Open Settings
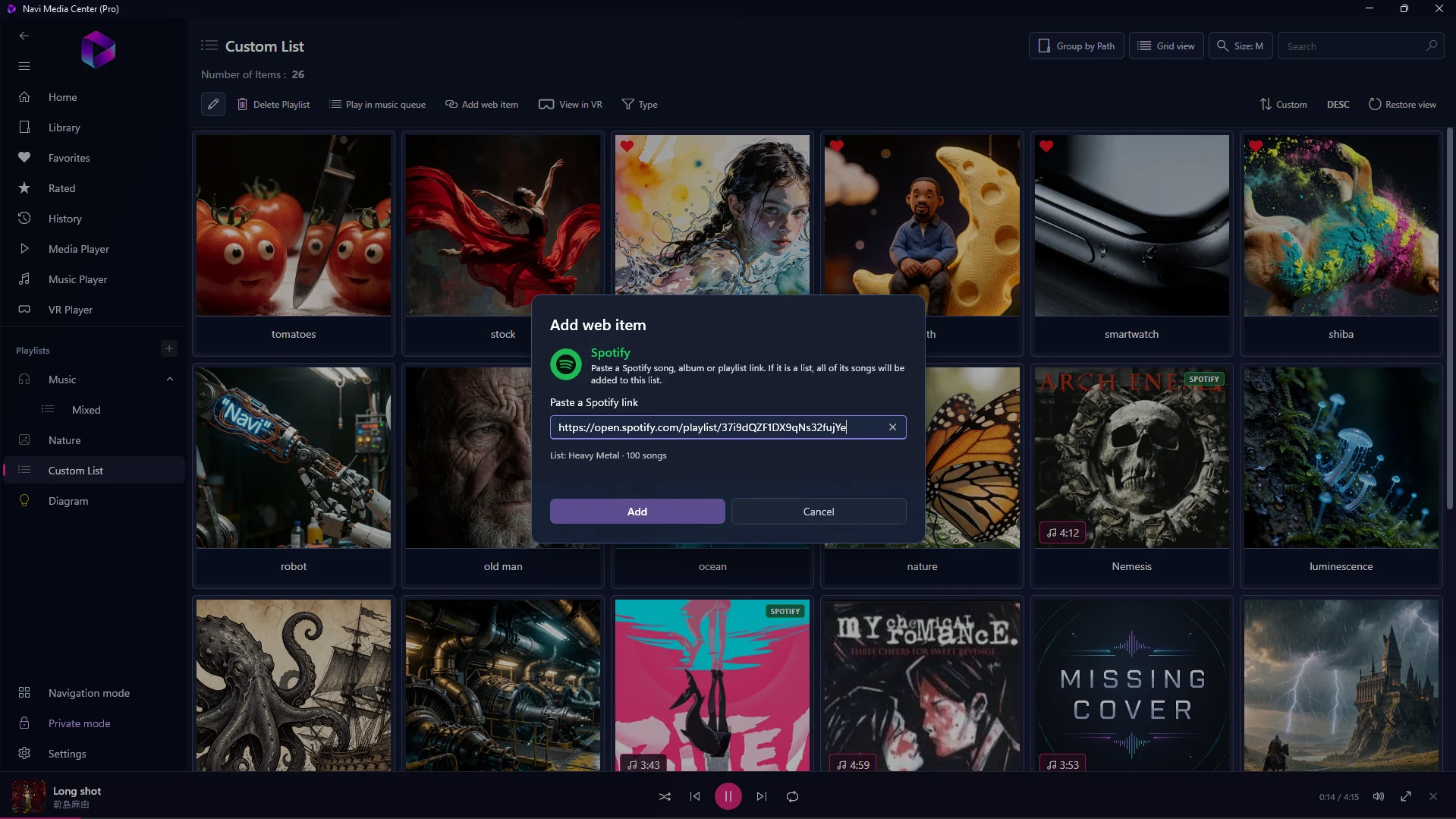The image size is (1456, 819). (x=93, y=754)
